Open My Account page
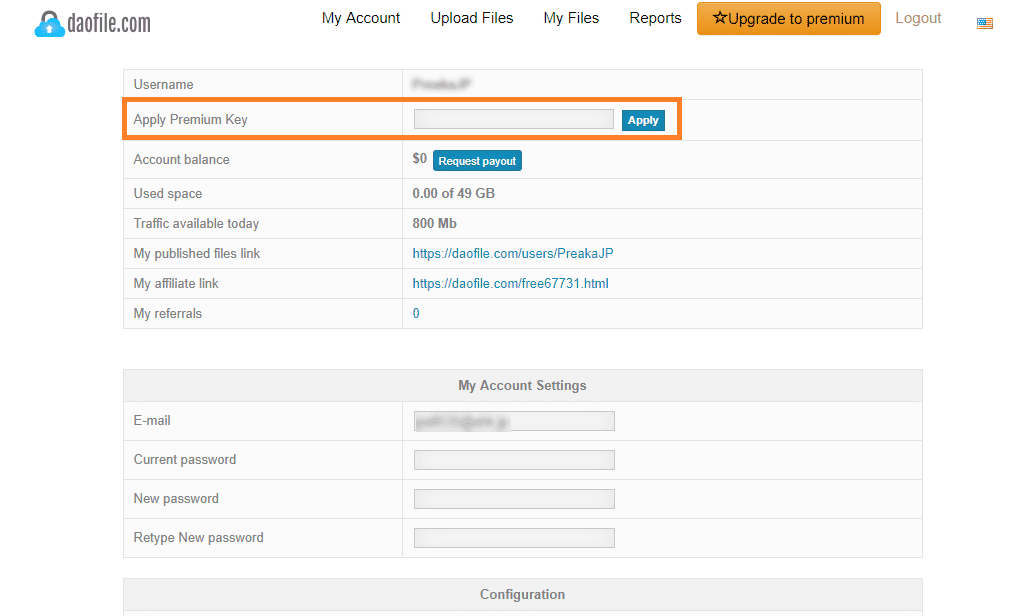 (x=361, y=18)
